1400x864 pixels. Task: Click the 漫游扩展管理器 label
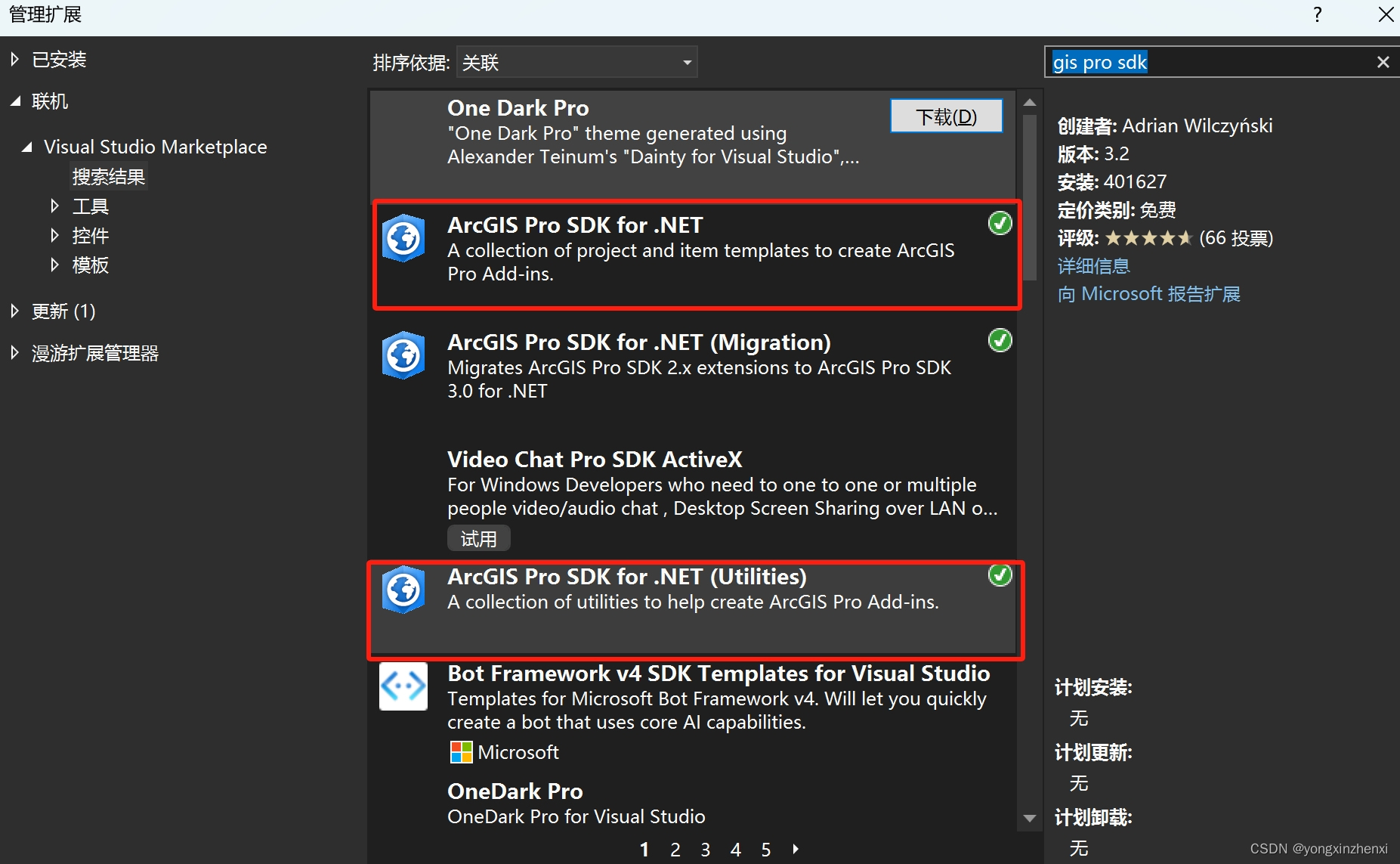coord(95,352)
